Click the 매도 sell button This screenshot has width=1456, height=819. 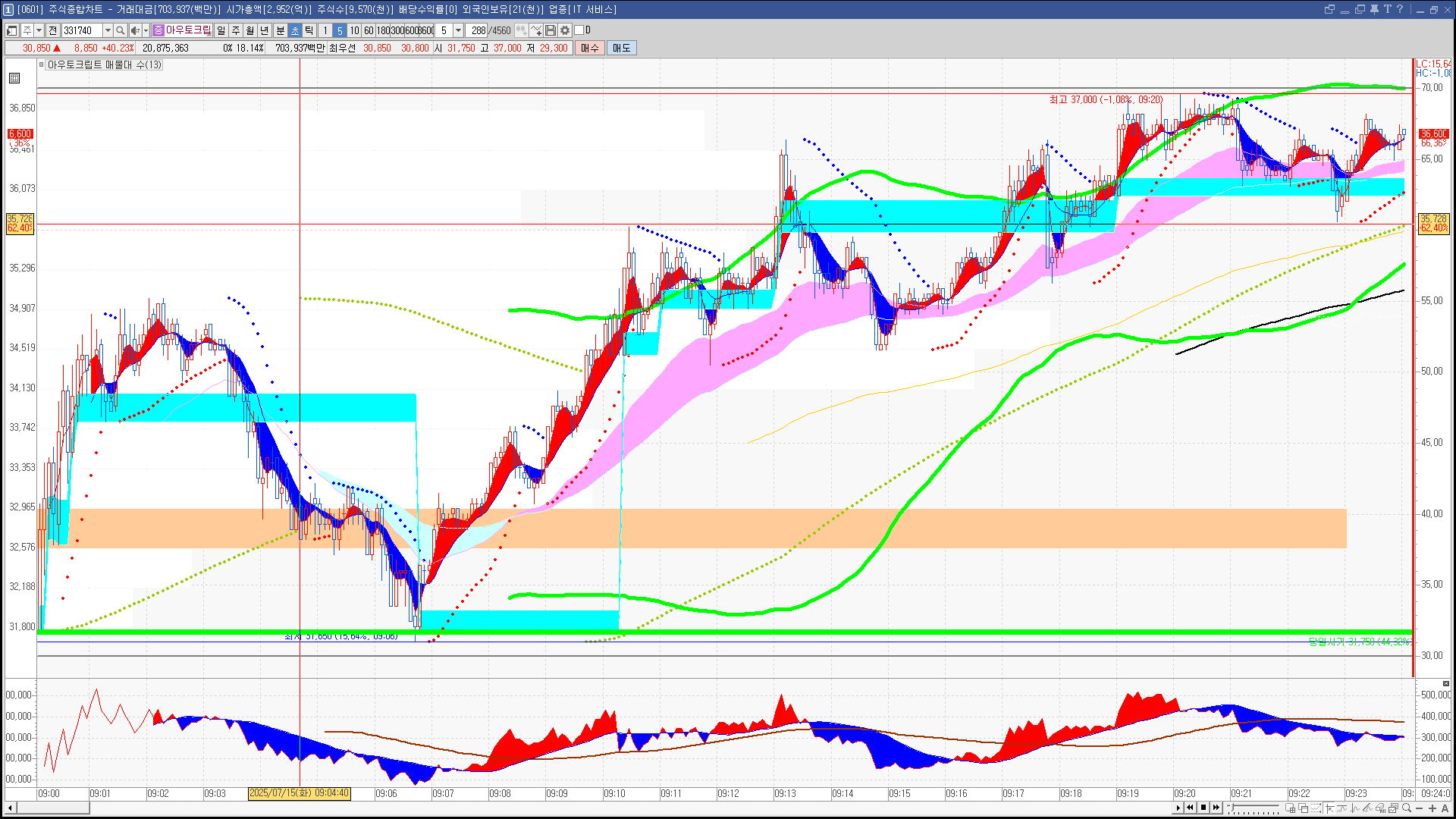click(621, 48)
